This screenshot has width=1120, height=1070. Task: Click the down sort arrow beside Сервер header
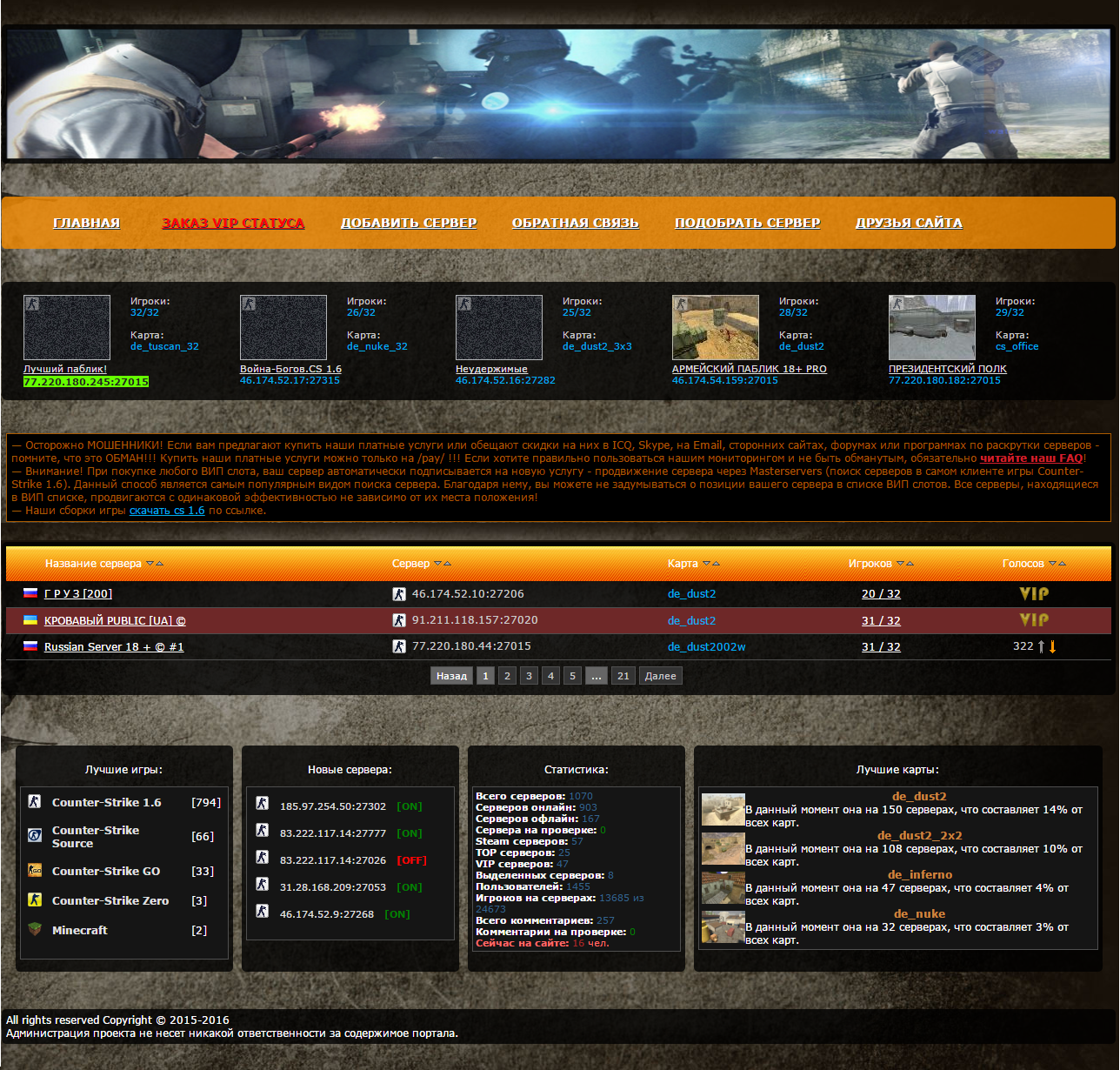pyautogui.click(x=438, y=564)
